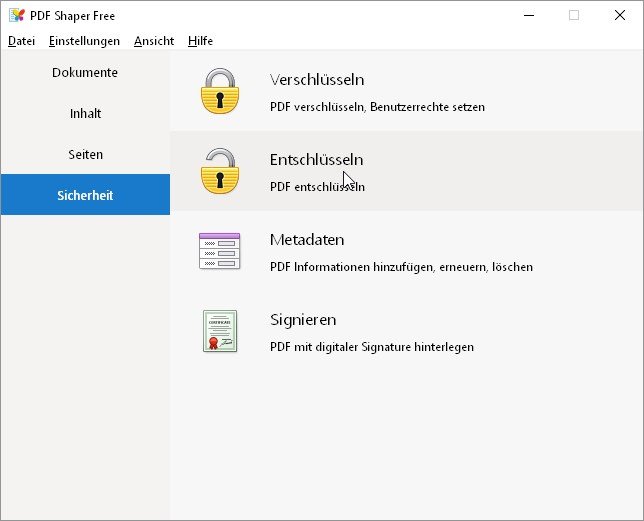Click 'PDF Informationen hinzufügen, erneuern, löschen' text
The width and height of the screenshot is (644, 521).
[x=401, y=267]
